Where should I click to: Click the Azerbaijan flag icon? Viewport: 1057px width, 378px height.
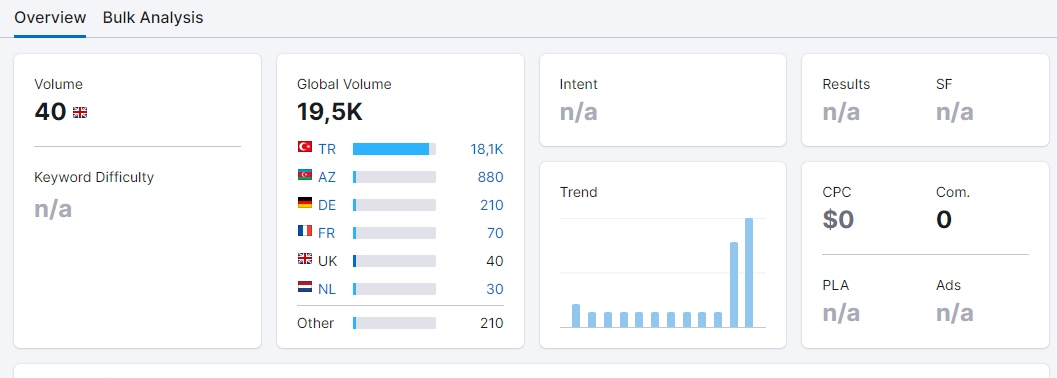[x=305, y=175]
